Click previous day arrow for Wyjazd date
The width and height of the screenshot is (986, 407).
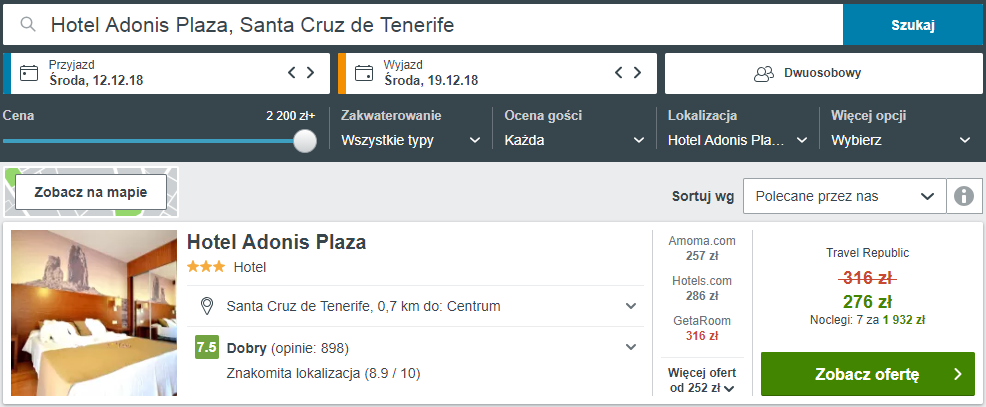click(620, 72)
